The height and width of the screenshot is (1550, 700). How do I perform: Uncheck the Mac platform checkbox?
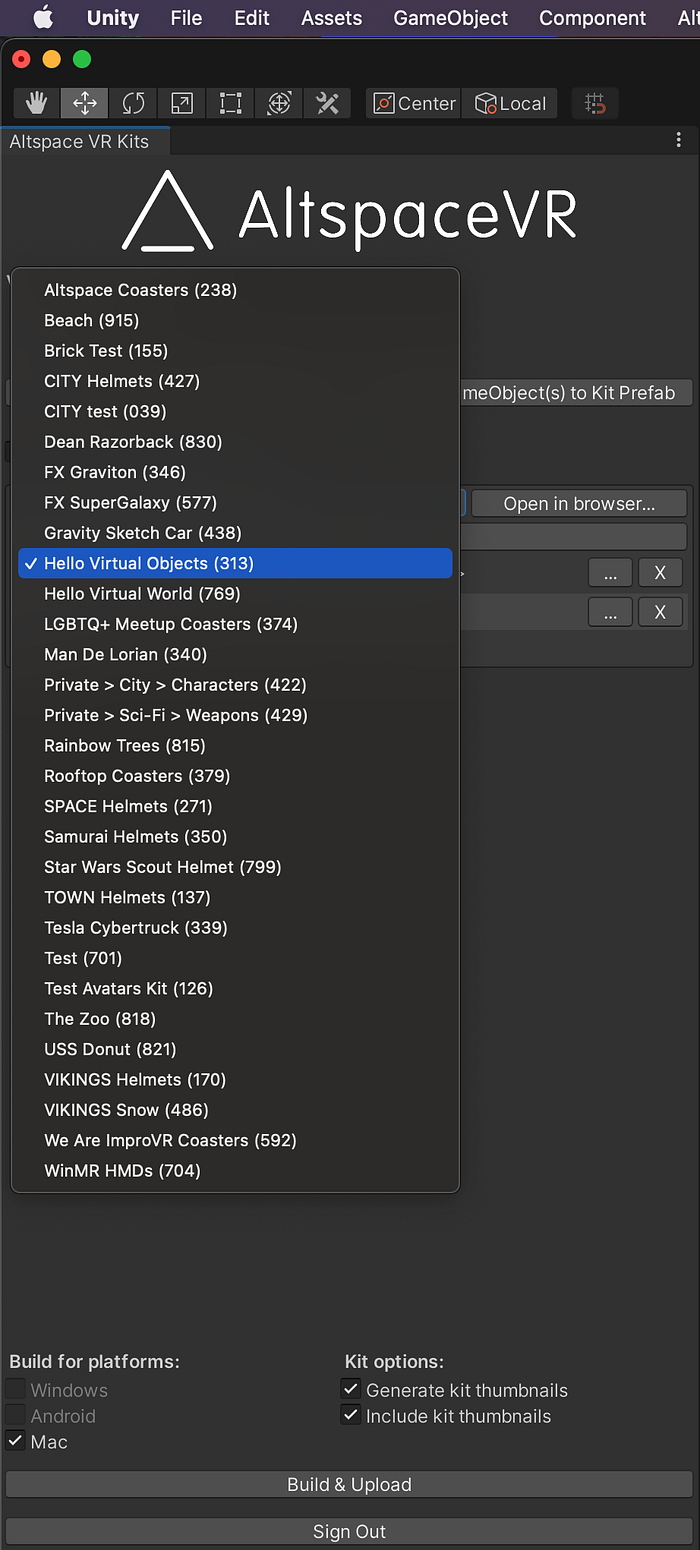[16, 1441]
